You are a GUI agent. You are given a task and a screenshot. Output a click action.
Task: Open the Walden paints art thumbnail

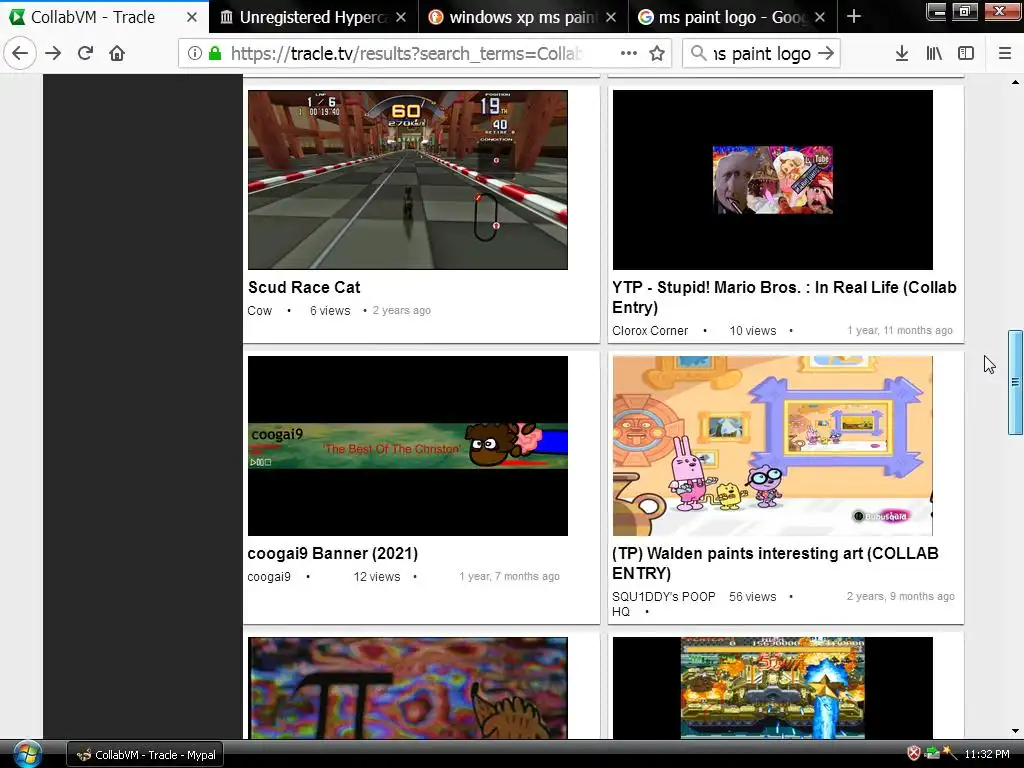[773, 446]
